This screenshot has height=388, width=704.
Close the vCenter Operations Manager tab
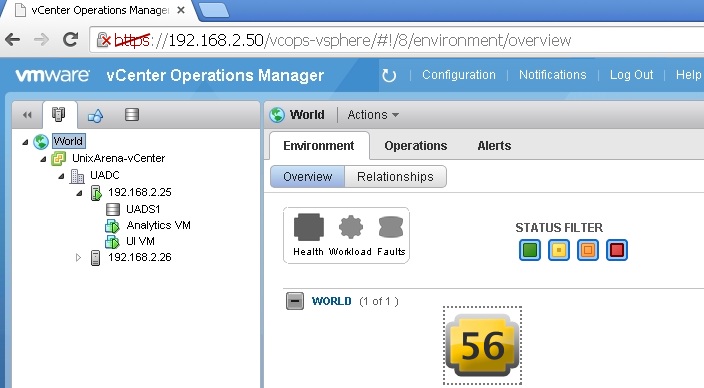(x=181, y=10)
